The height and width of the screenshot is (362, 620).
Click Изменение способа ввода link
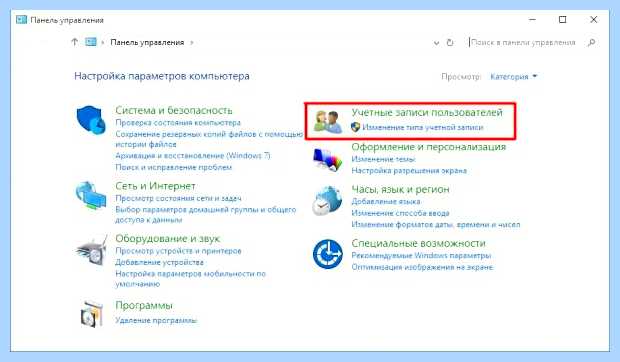pyautogui.click(x=401, y=213)
